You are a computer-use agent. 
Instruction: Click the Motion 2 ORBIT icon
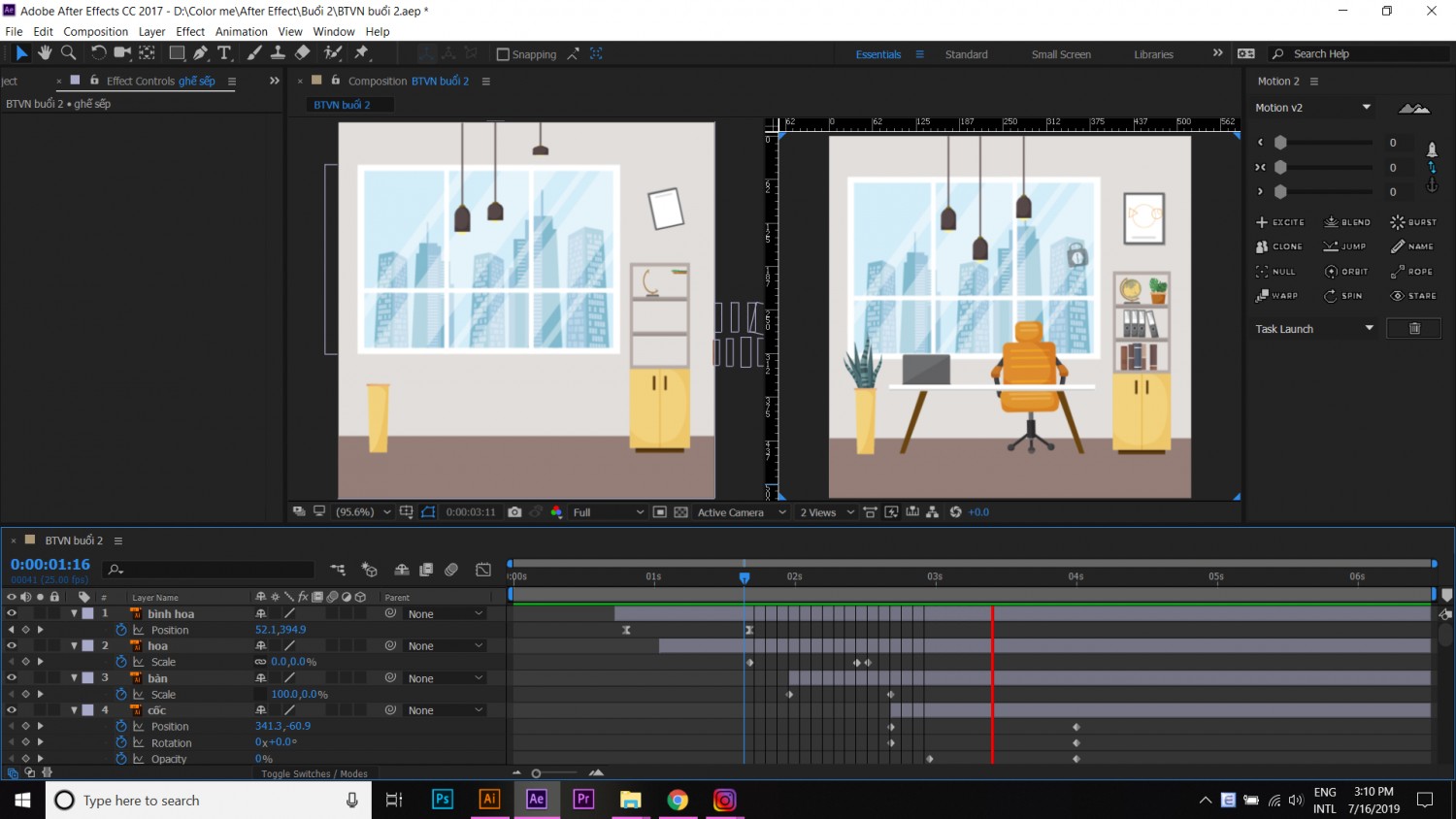click(x=1346, y=272)
